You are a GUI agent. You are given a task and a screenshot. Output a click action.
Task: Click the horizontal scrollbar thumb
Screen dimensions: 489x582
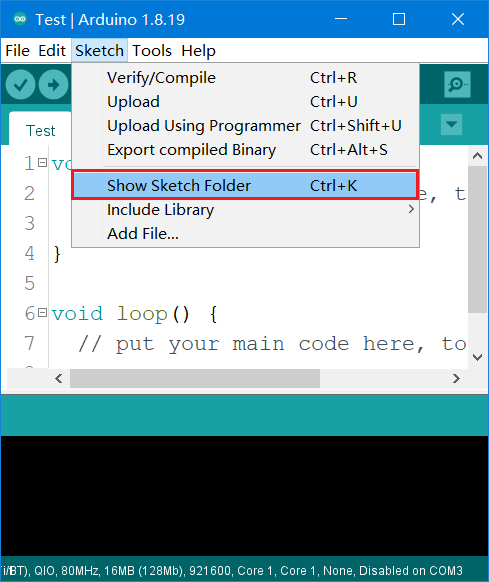[195, 379]
